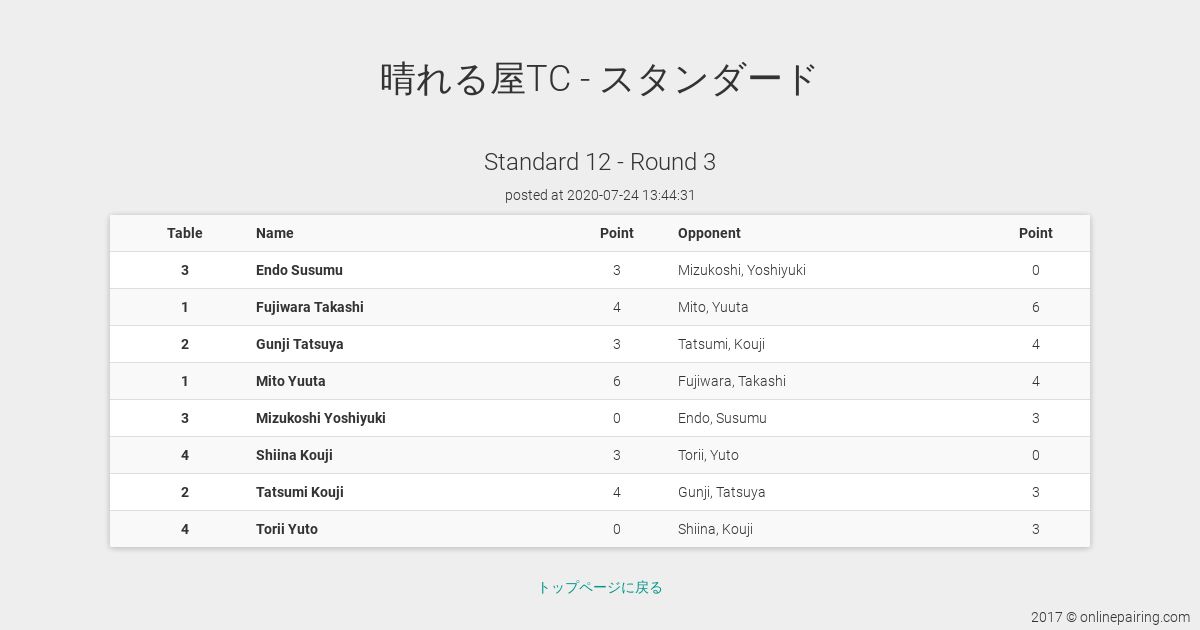
Task: Click the first Point column header
Action: coord(617,233)
